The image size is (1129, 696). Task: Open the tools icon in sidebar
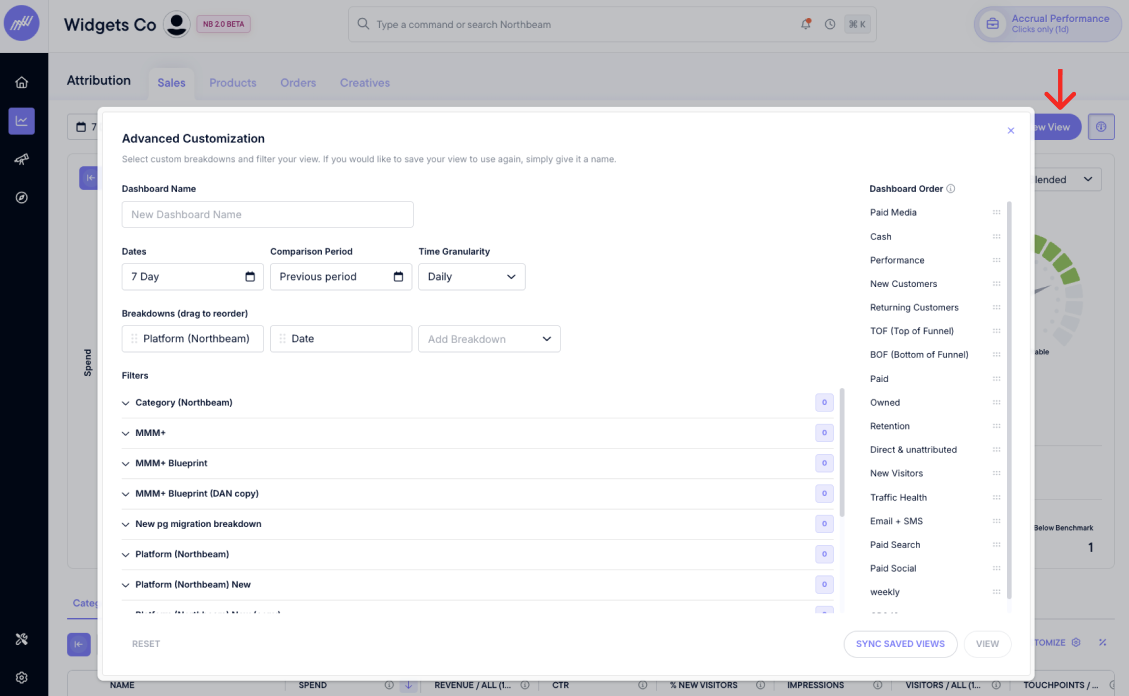(22, 639)
